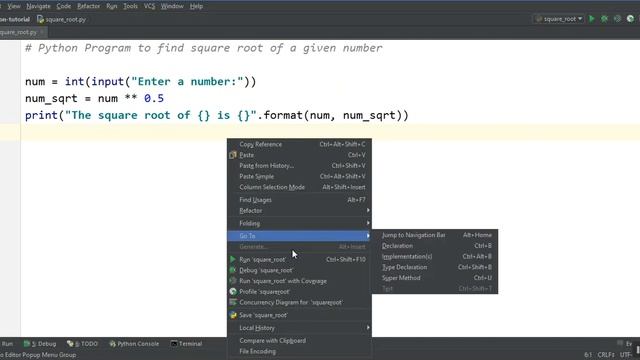Open the Navigate menu

[38, 6]
